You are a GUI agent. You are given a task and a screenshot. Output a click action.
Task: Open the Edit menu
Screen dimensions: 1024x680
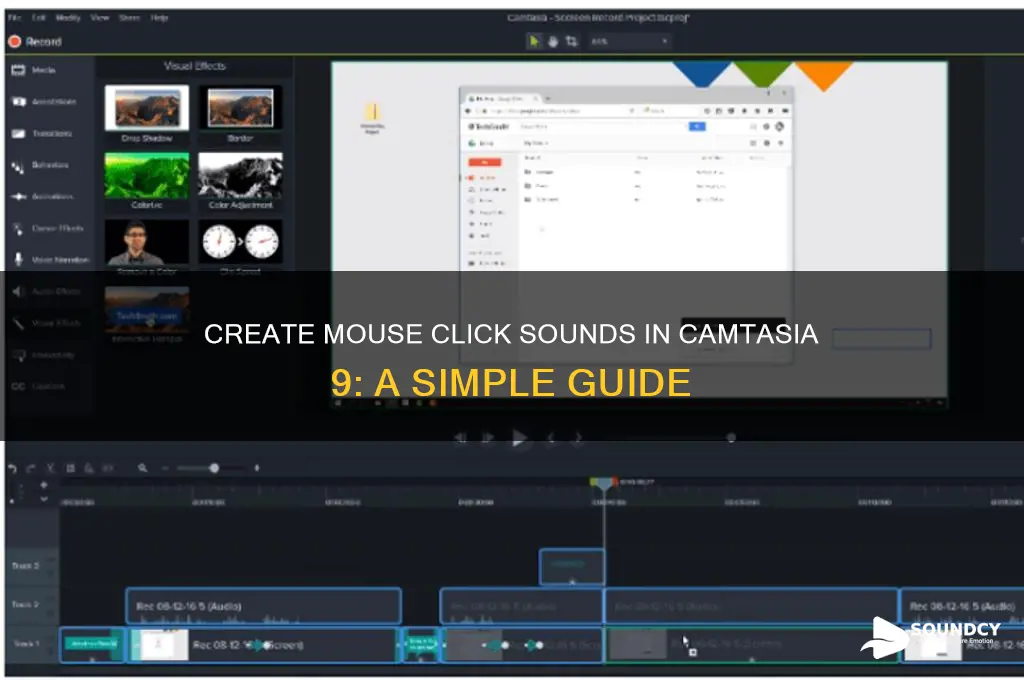(x=39, y=18)
